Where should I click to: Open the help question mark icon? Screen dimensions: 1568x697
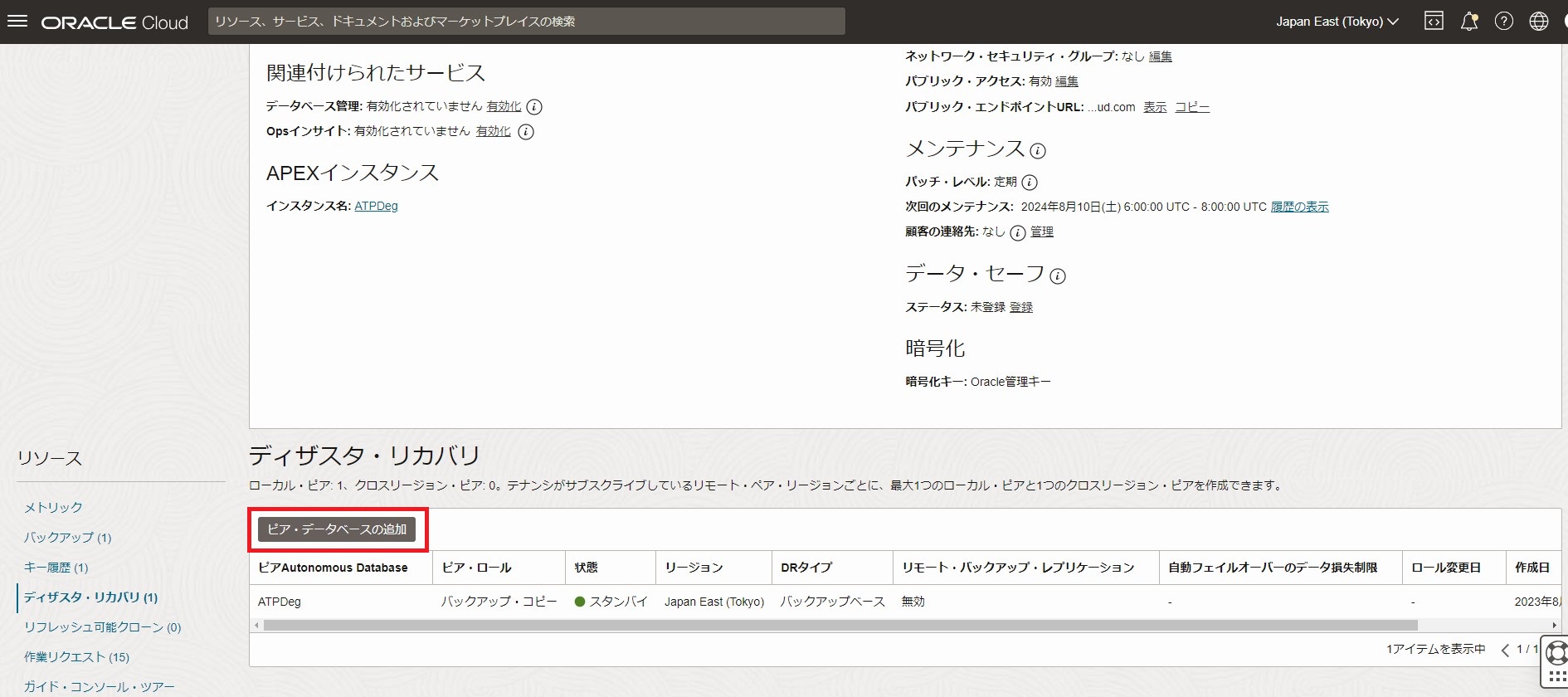[1504, 22]
